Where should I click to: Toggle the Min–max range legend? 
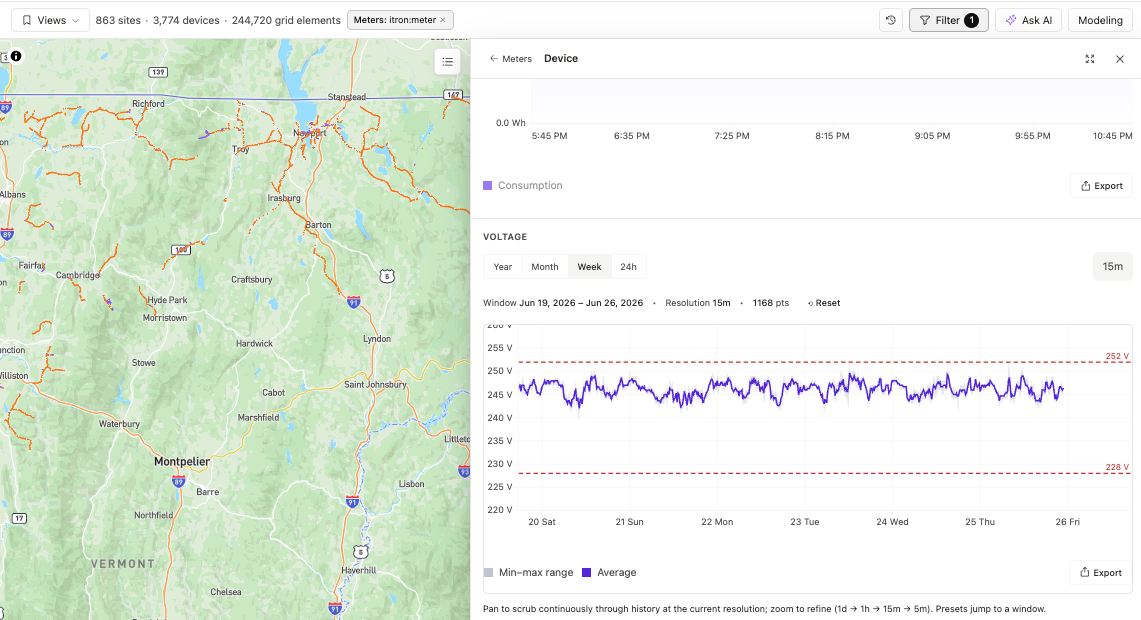[528, 573]
